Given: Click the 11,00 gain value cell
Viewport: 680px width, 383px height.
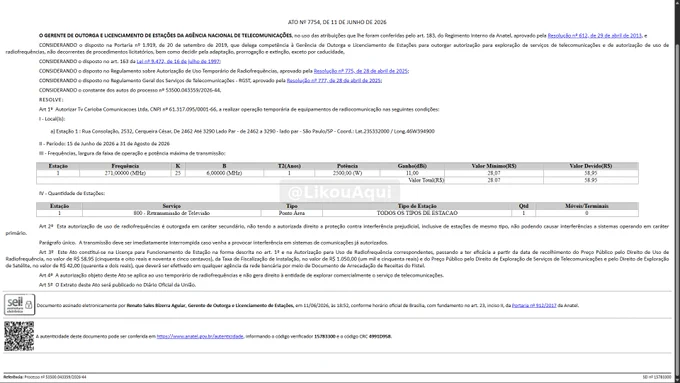Looking at the screenshot, I should click(x=412, y=173).
